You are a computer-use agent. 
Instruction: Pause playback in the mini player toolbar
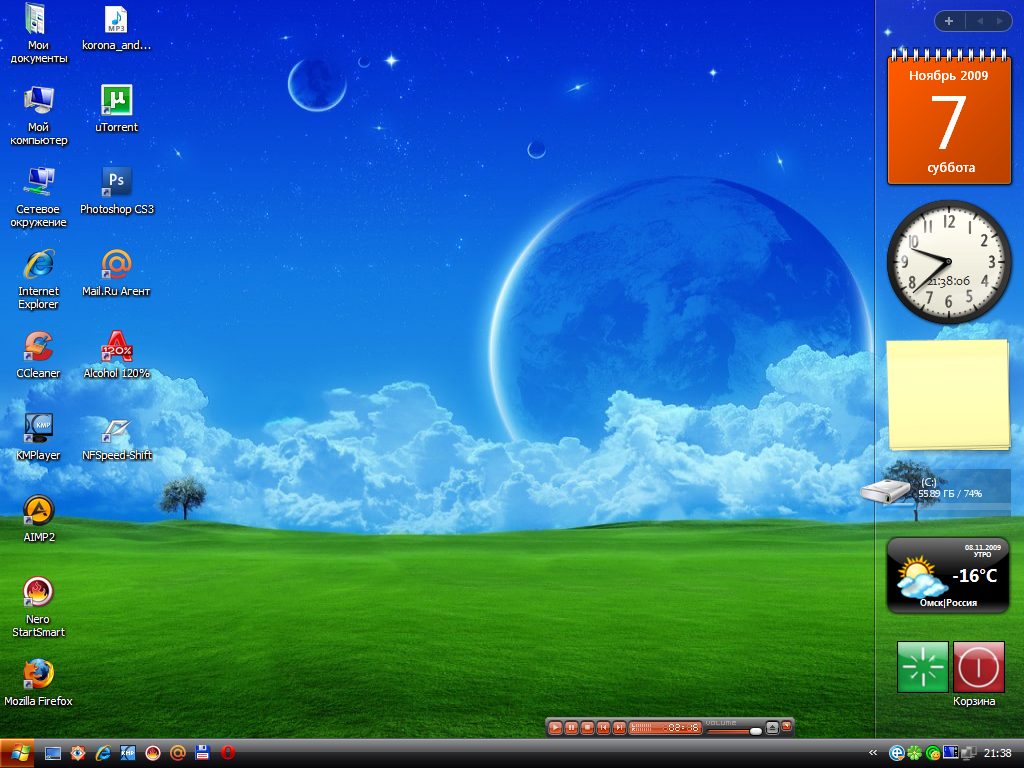pos(571,728)
